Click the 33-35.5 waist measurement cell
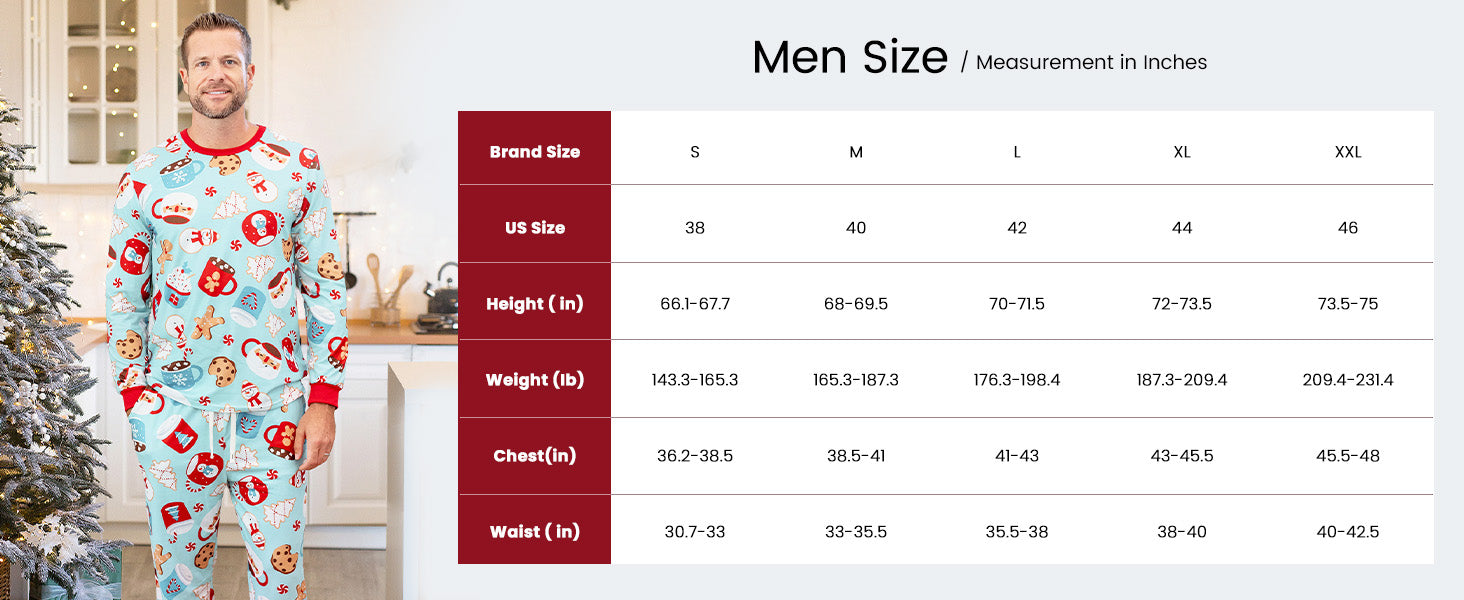 (x=856, y=532)
